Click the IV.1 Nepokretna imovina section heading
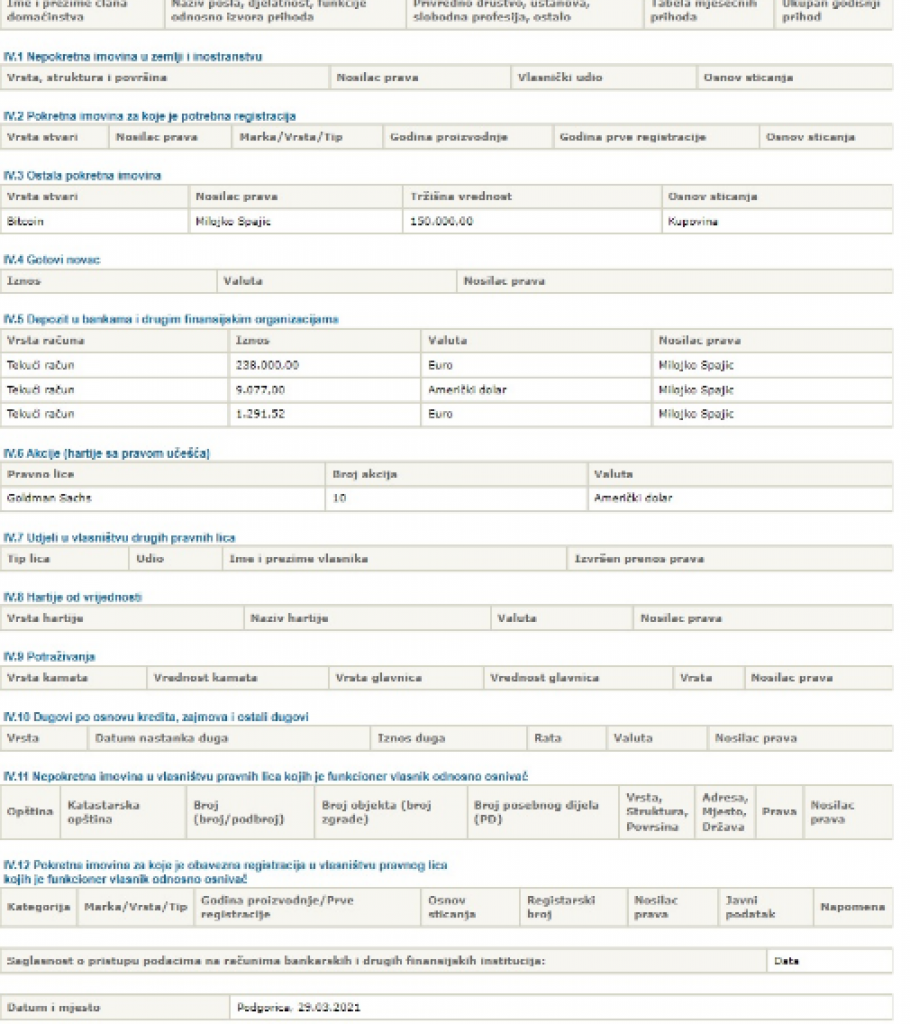 133,56
